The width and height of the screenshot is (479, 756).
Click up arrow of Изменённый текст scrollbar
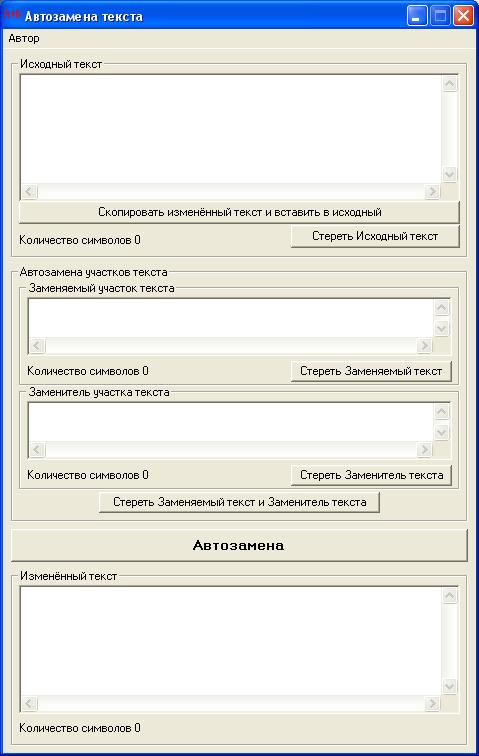[450, 596]
